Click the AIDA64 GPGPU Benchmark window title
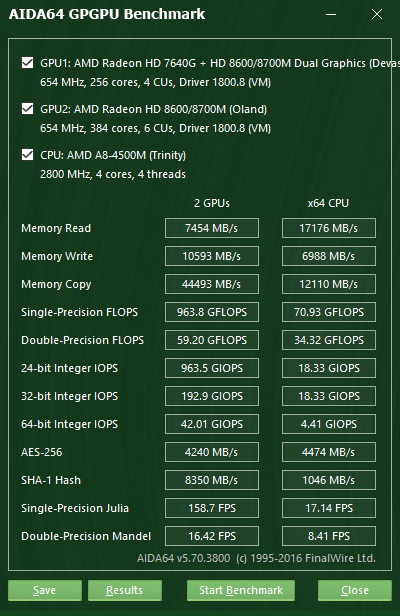The height and width of the screenshot is (616, 400). (107, 14)
